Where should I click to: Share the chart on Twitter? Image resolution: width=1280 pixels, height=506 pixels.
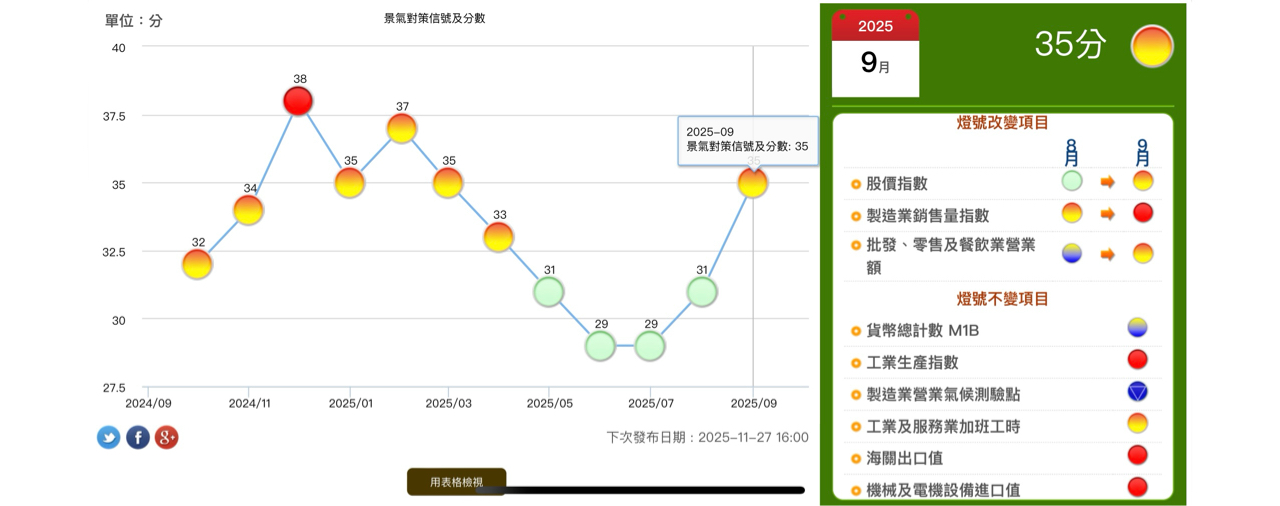108,437
